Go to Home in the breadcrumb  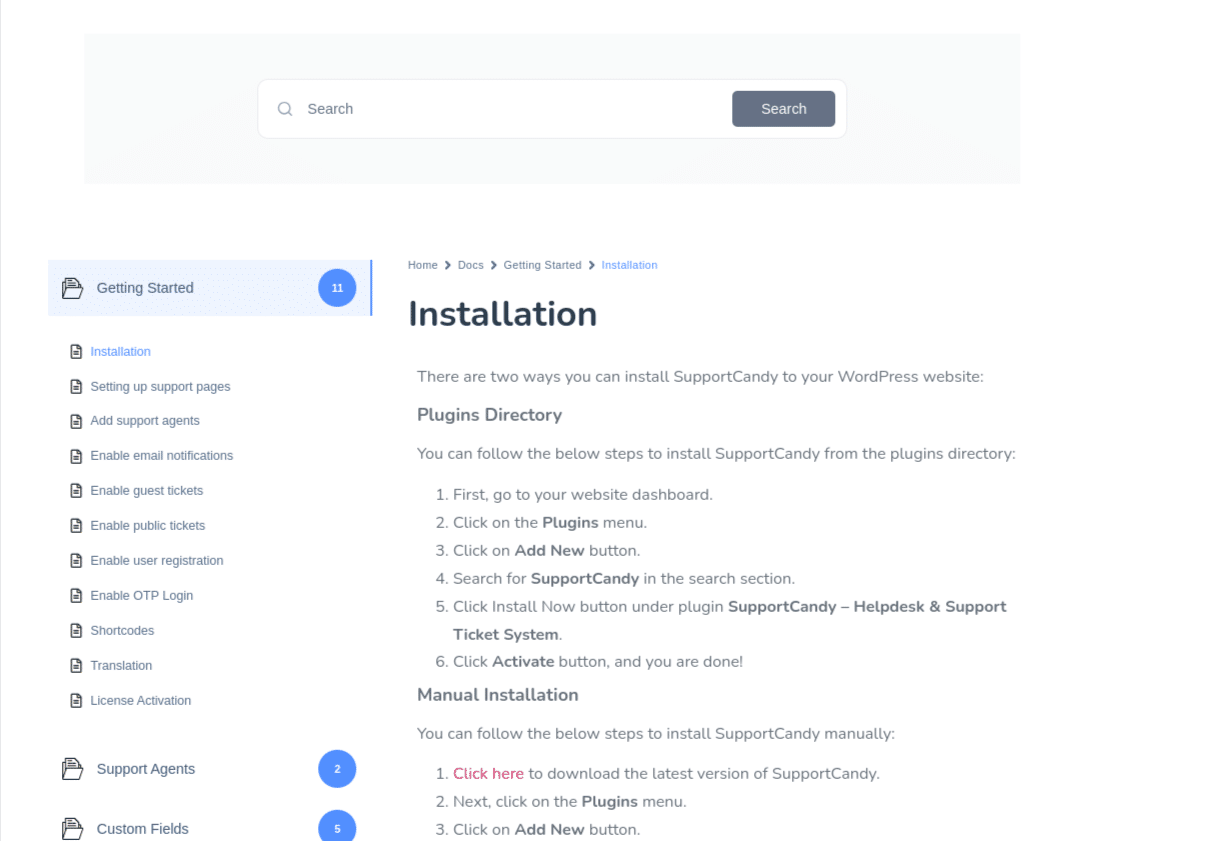coord(423,265)
